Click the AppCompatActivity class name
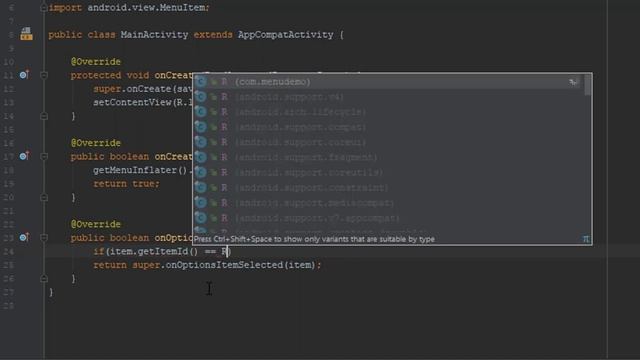The image size is (640, 360). (286, 35)
